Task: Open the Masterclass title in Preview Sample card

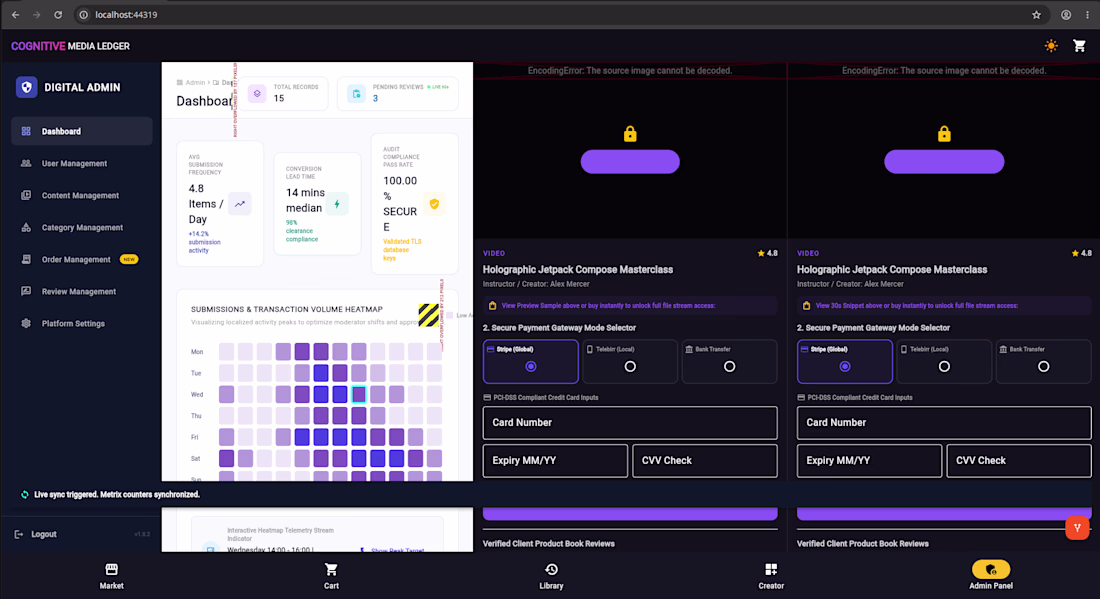Action: 577,269
